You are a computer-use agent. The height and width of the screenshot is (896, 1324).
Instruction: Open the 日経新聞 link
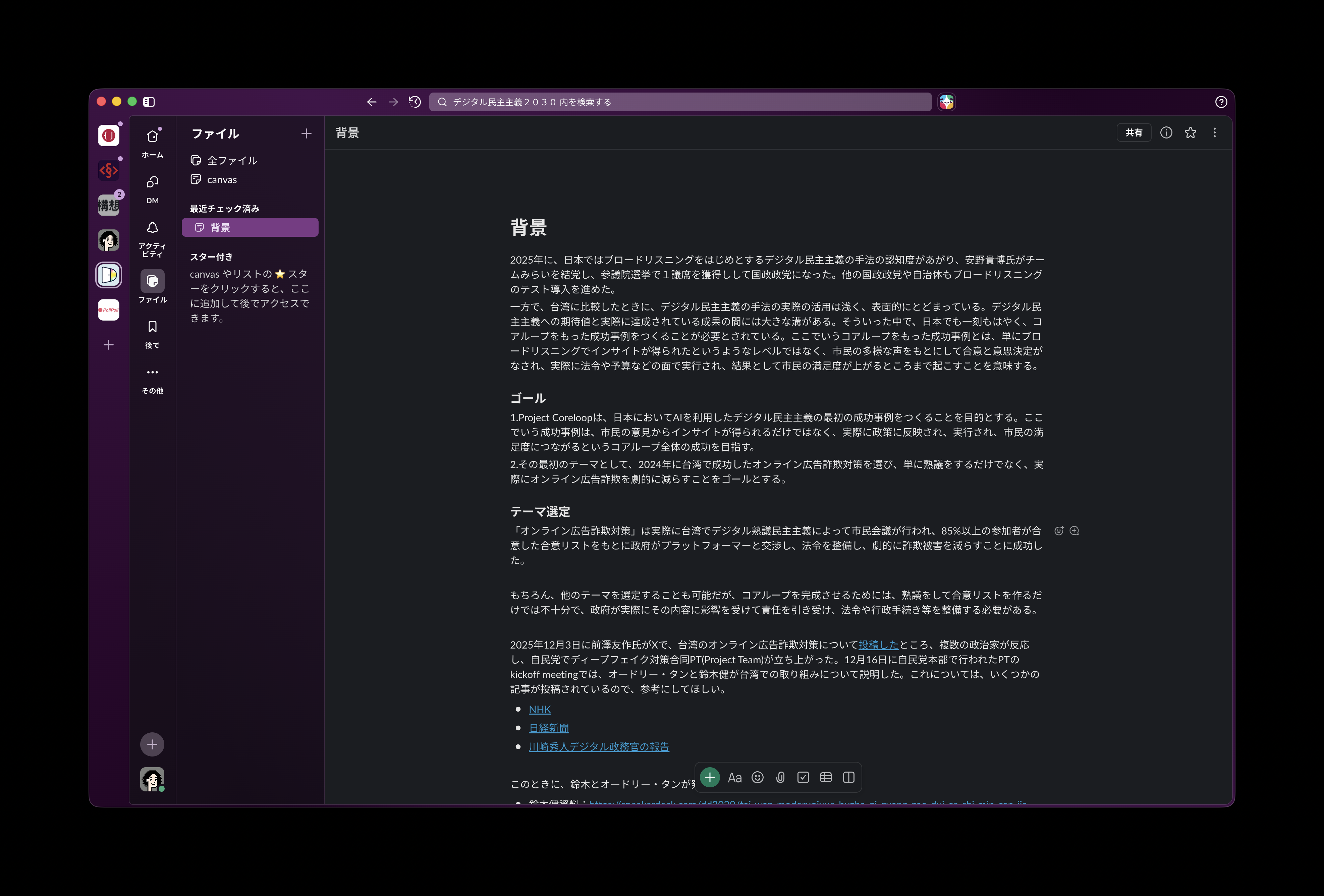[x=549, y=728]
